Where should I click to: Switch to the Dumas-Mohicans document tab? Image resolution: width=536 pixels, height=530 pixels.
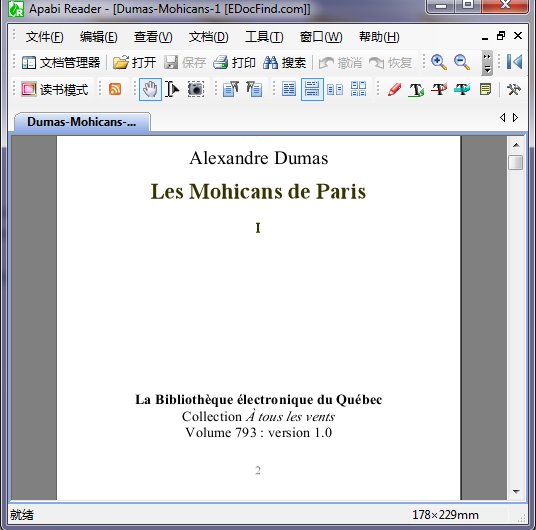[x=82, y=122]
